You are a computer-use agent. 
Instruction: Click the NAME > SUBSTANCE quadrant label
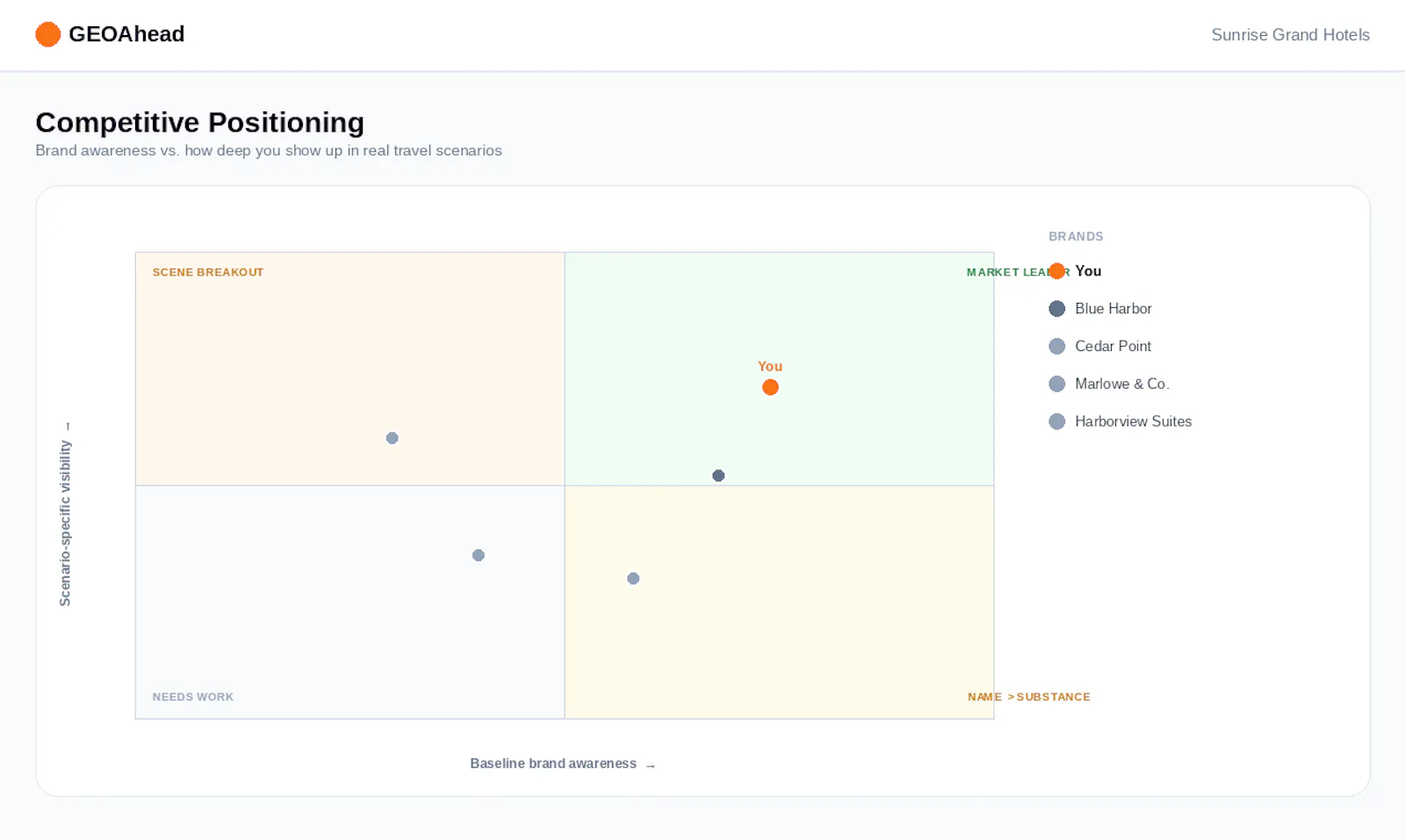coord(1029,697)
